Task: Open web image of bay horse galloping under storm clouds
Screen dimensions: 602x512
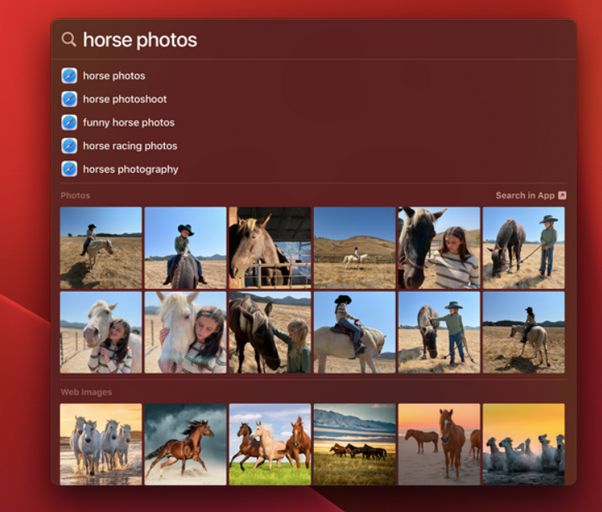Action: tap(185, 444)
